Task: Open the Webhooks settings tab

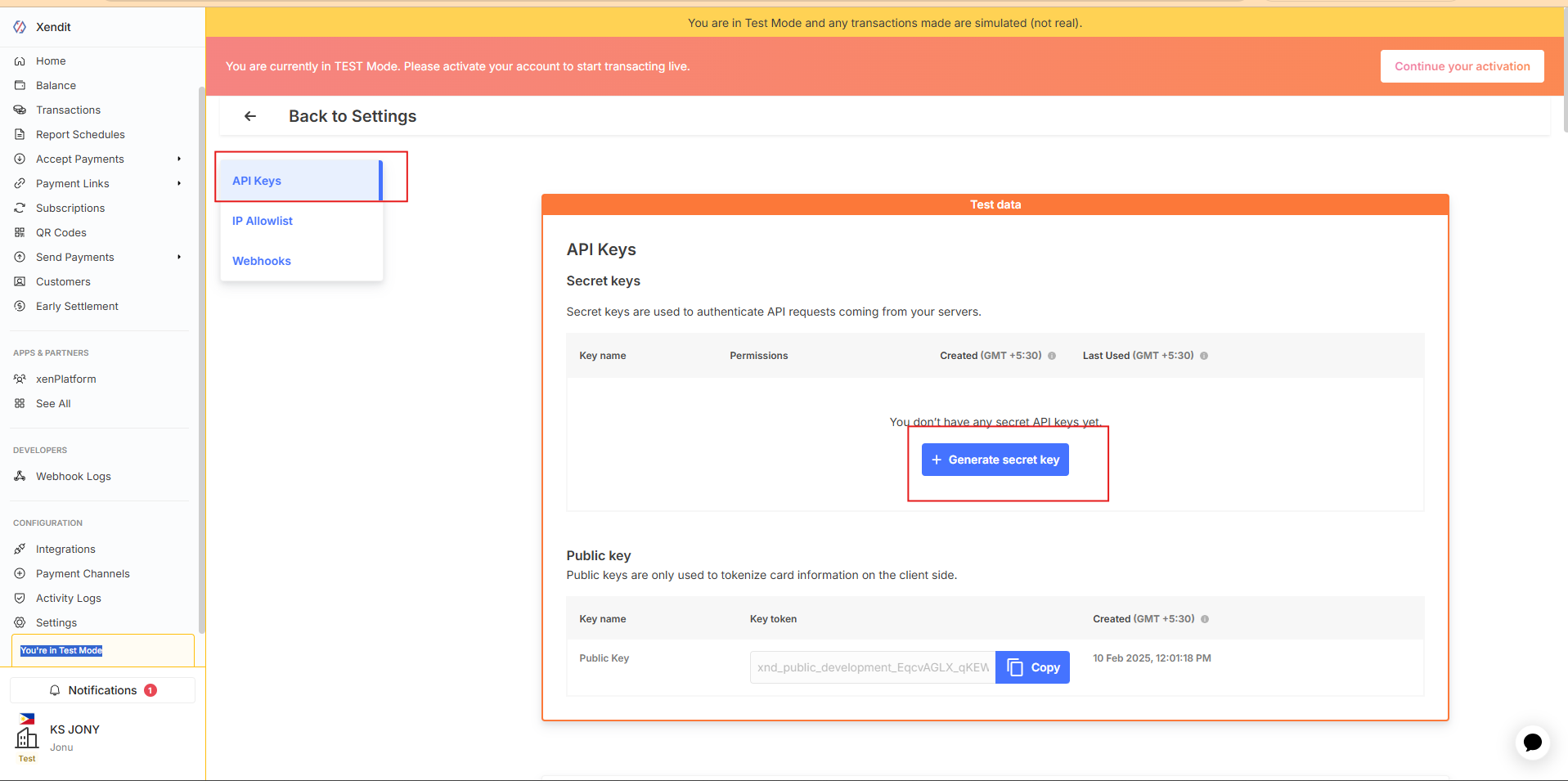Action: click(x=262, y=261)
